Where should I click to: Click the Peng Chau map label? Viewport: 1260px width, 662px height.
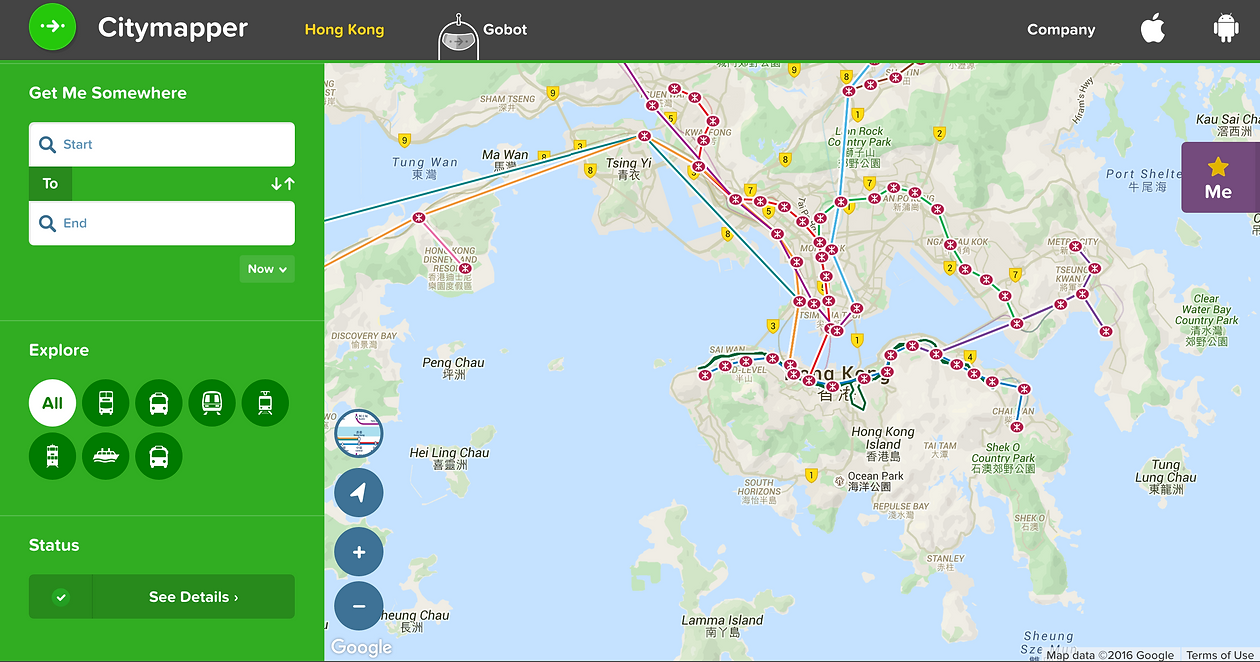pos(453,368)
